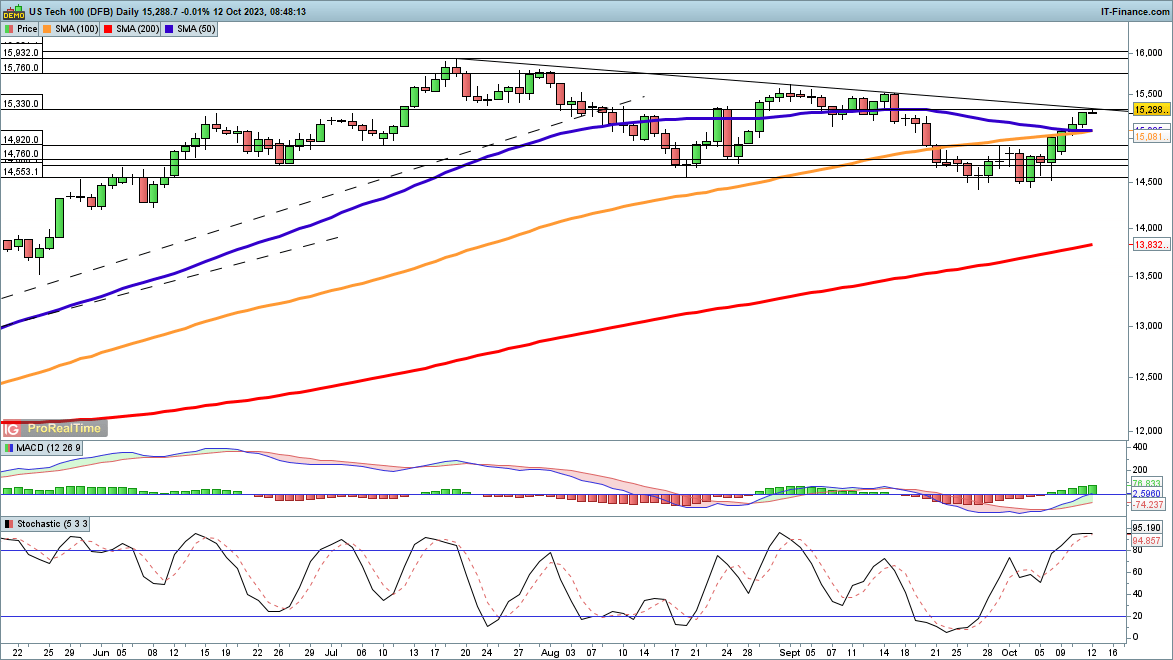Viewport: 1173px width, 660px height.
Task: Select the 14,553.1 horizontal line label
Action: 20,172
